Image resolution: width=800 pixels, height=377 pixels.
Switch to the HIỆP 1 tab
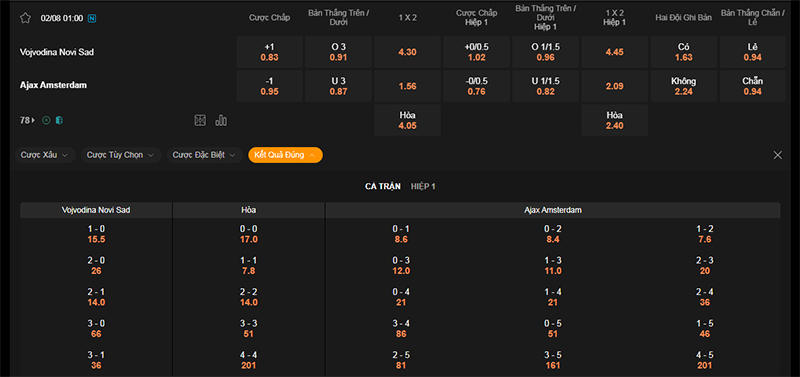[423, 187]
